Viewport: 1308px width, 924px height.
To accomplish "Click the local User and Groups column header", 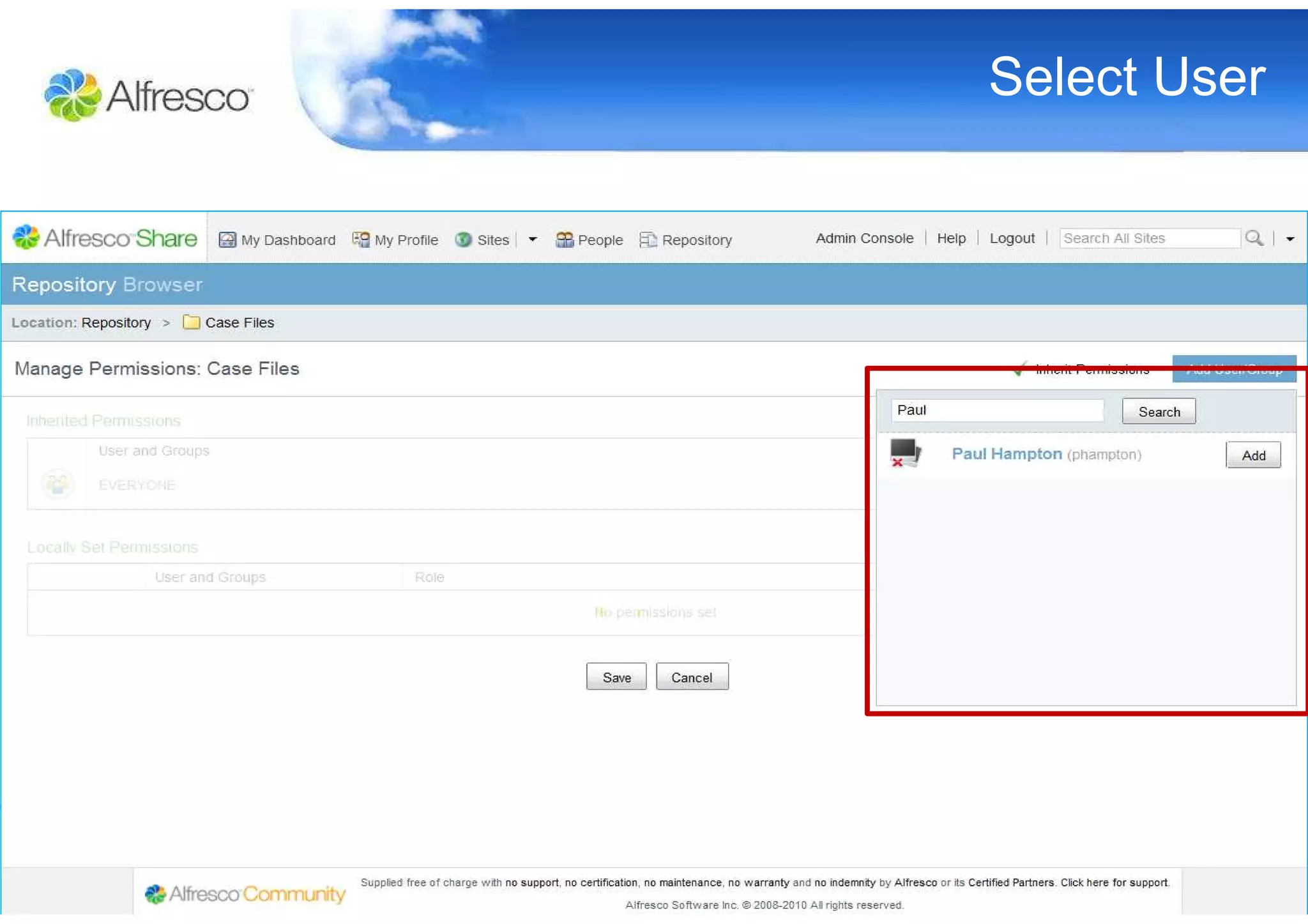I will tap(210, 577).
